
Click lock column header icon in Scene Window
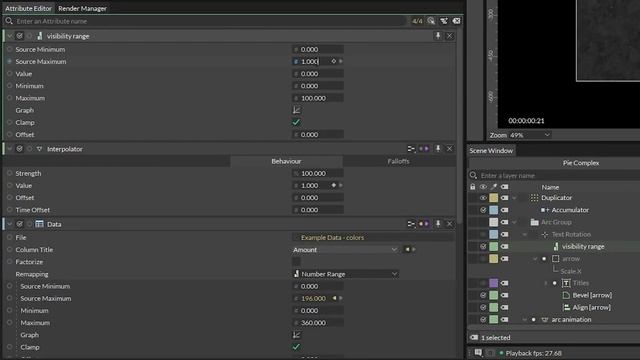(x=473, y=187)
